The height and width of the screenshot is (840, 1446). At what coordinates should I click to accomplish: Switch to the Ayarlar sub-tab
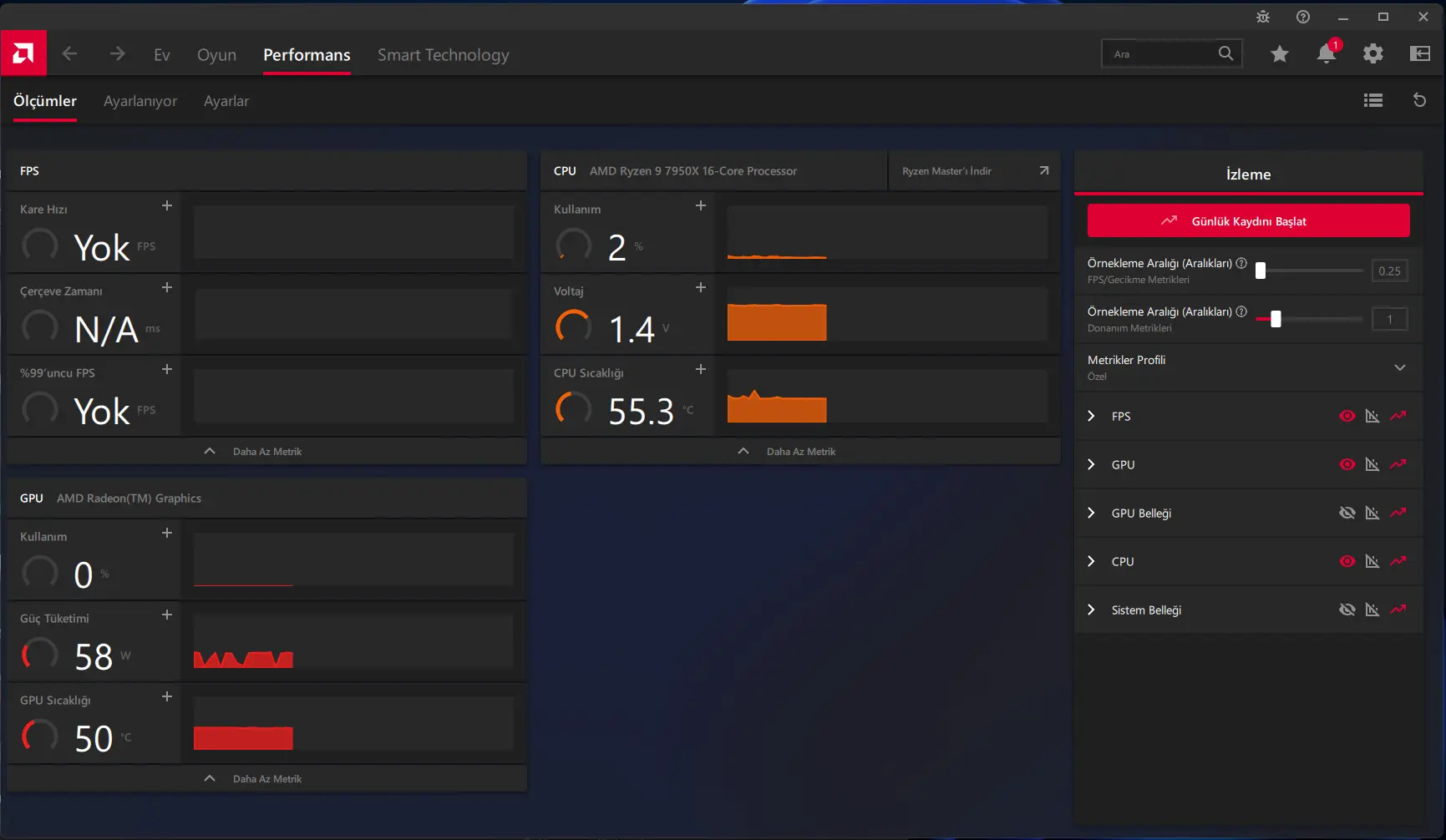coord(226,101)
